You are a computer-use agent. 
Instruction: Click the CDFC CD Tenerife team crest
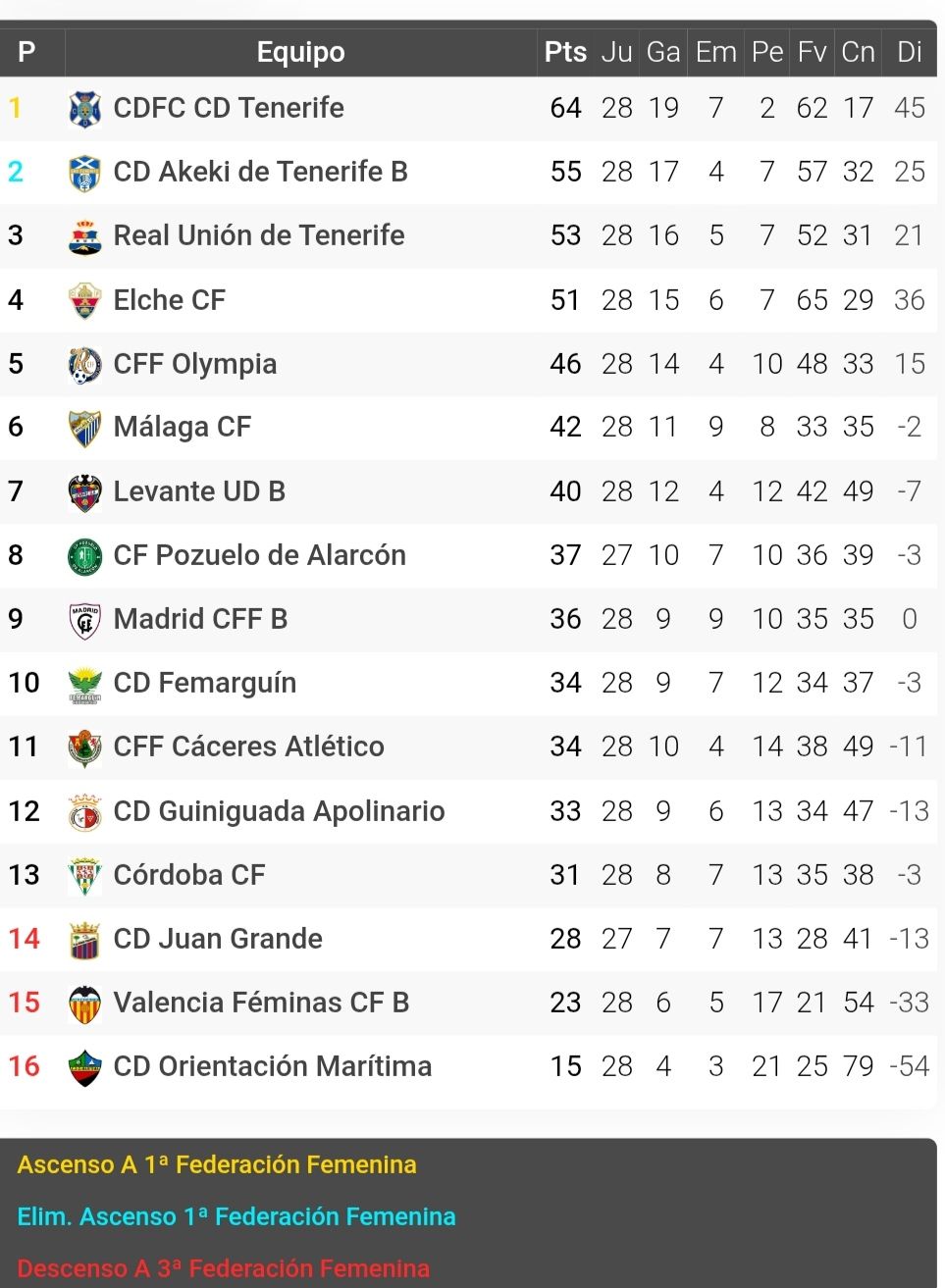click(x=85, y=109)
